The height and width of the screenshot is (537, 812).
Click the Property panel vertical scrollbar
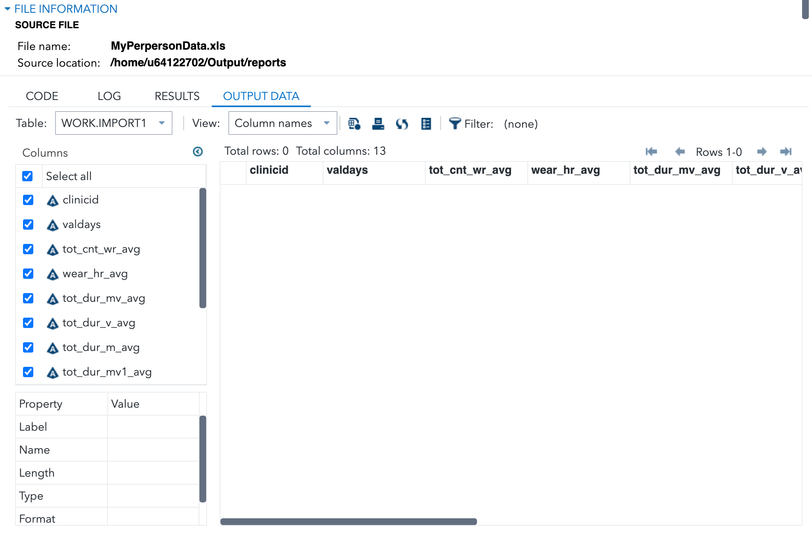tap(202, 459)
